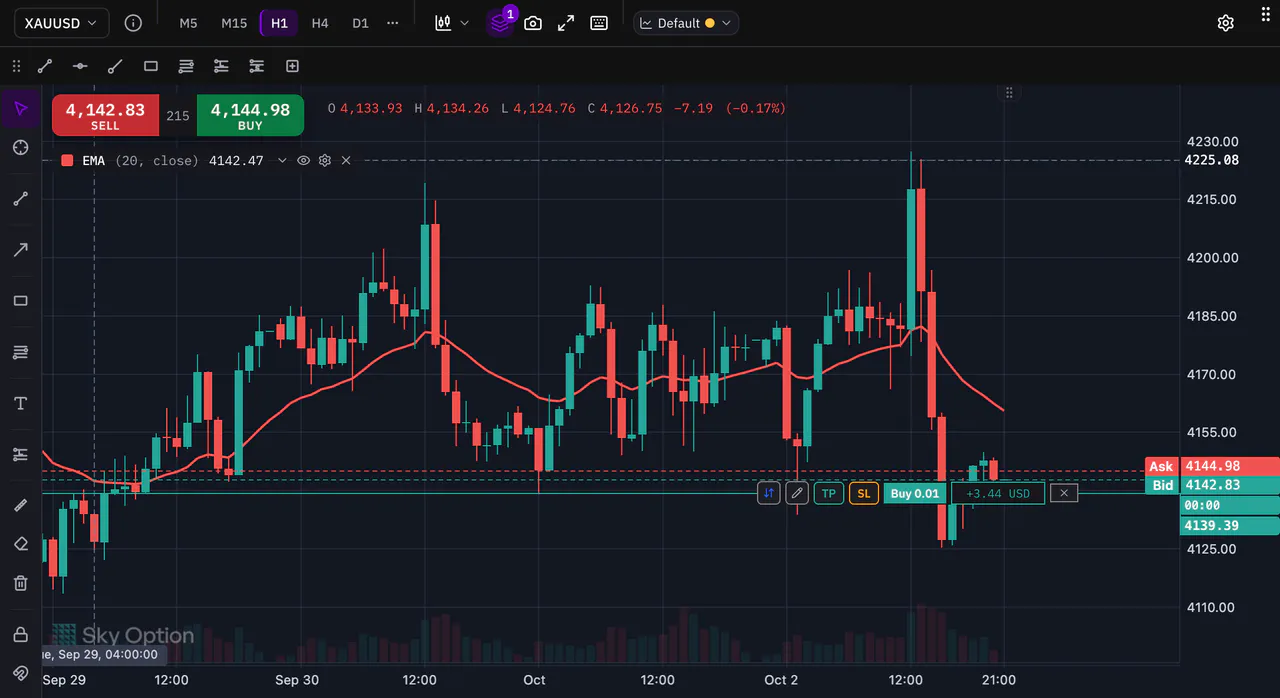Toggle EMA indicator visibility eye
The width and height of the screenshot is (1280, 698).
click(303, 160)
